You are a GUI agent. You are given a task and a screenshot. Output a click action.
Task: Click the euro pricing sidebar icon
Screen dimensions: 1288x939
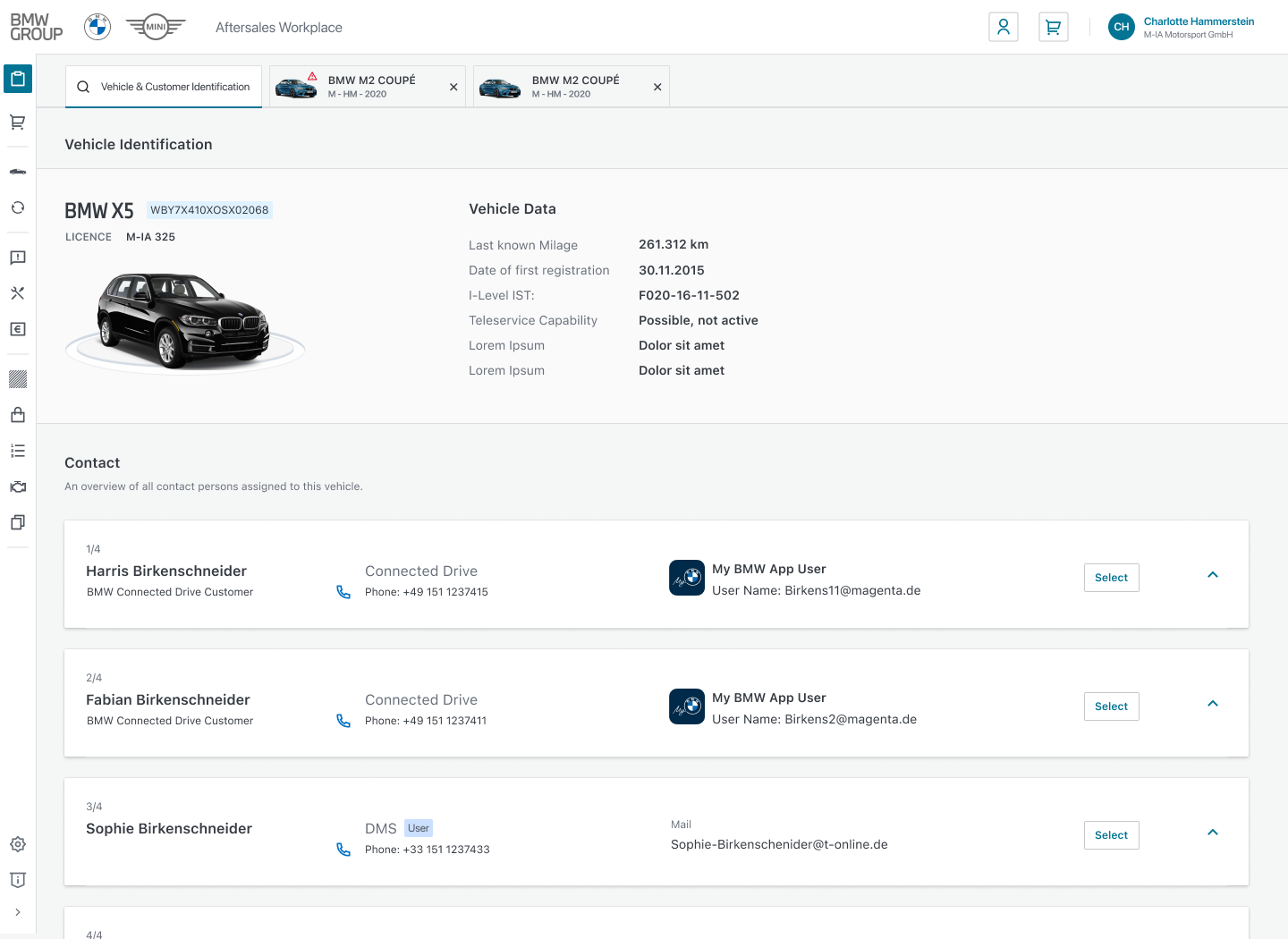18,329
